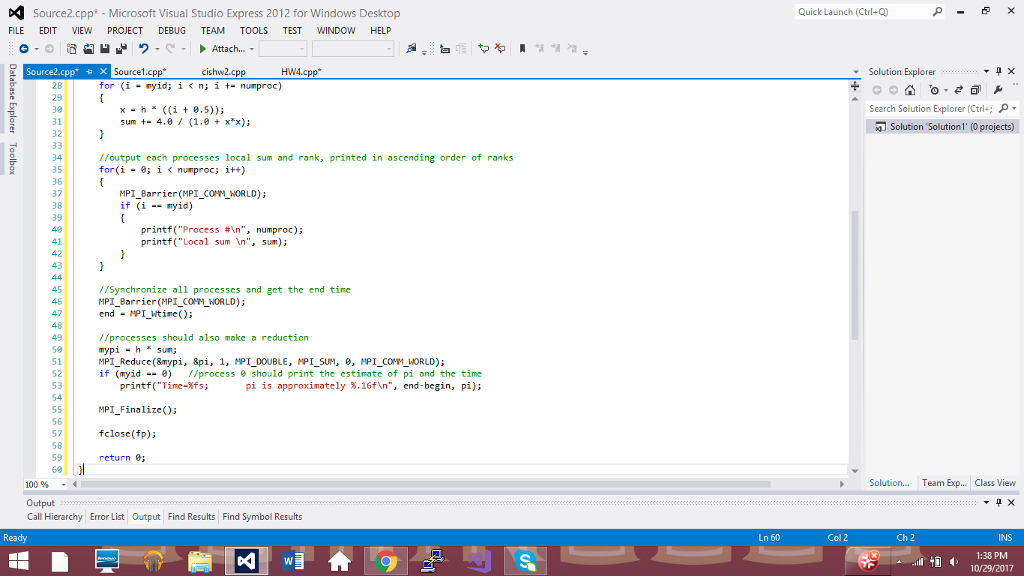Click the Undo icon on the toolbar
The height and width of the screenshot is (576, 1024).
143,48
